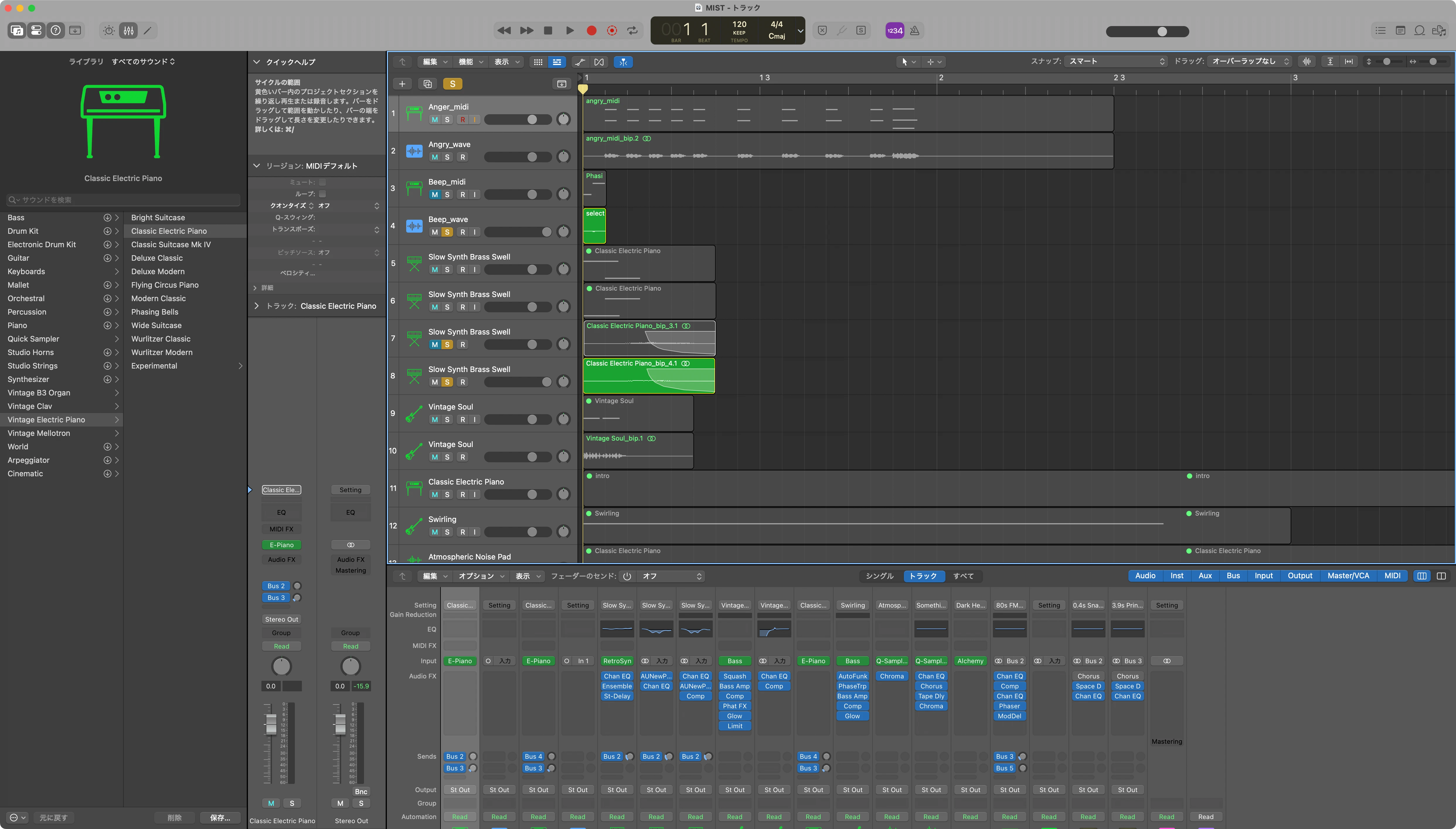Click the Metronome icon
Screen dimensions: 1456x829
914,31
